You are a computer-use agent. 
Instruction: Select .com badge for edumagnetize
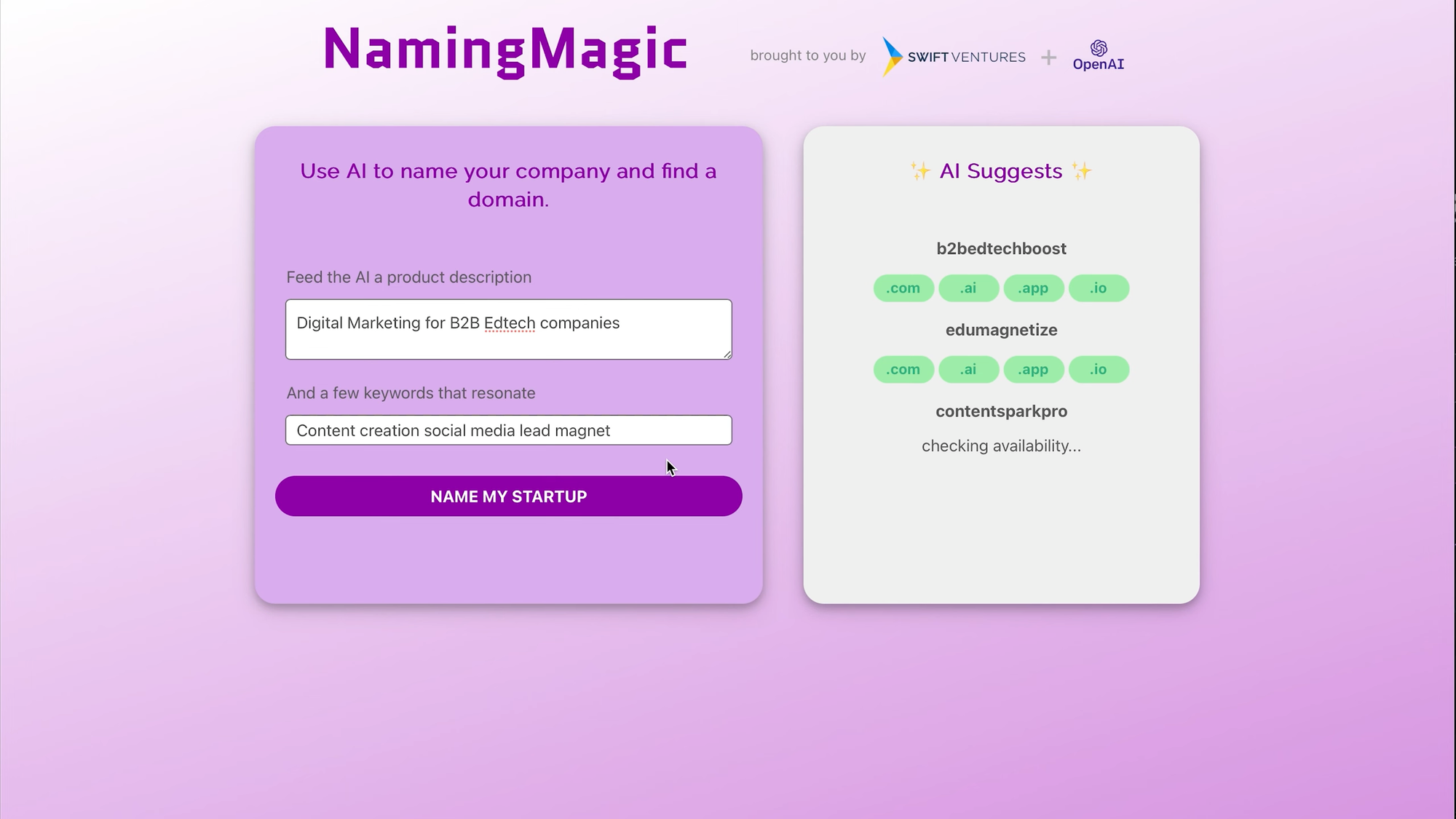pyautogui.click(x=903, y=370)
